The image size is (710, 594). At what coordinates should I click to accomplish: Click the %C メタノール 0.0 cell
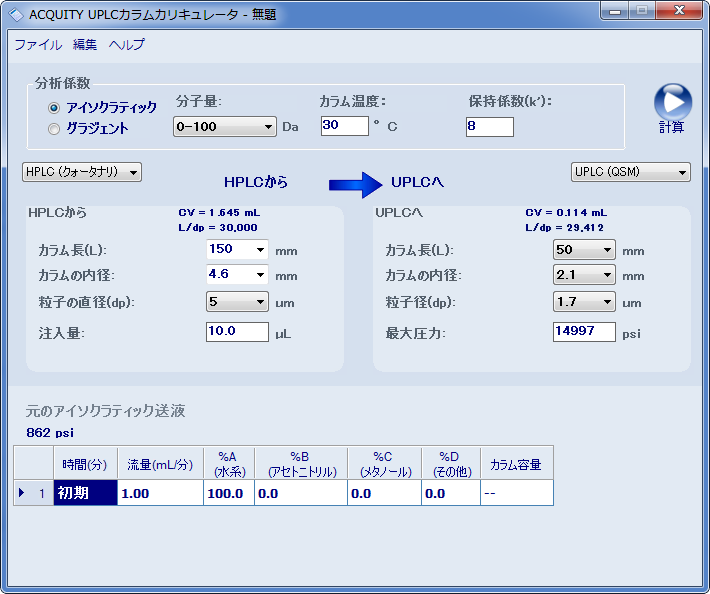pyautogui.click(x=384, y=493)
